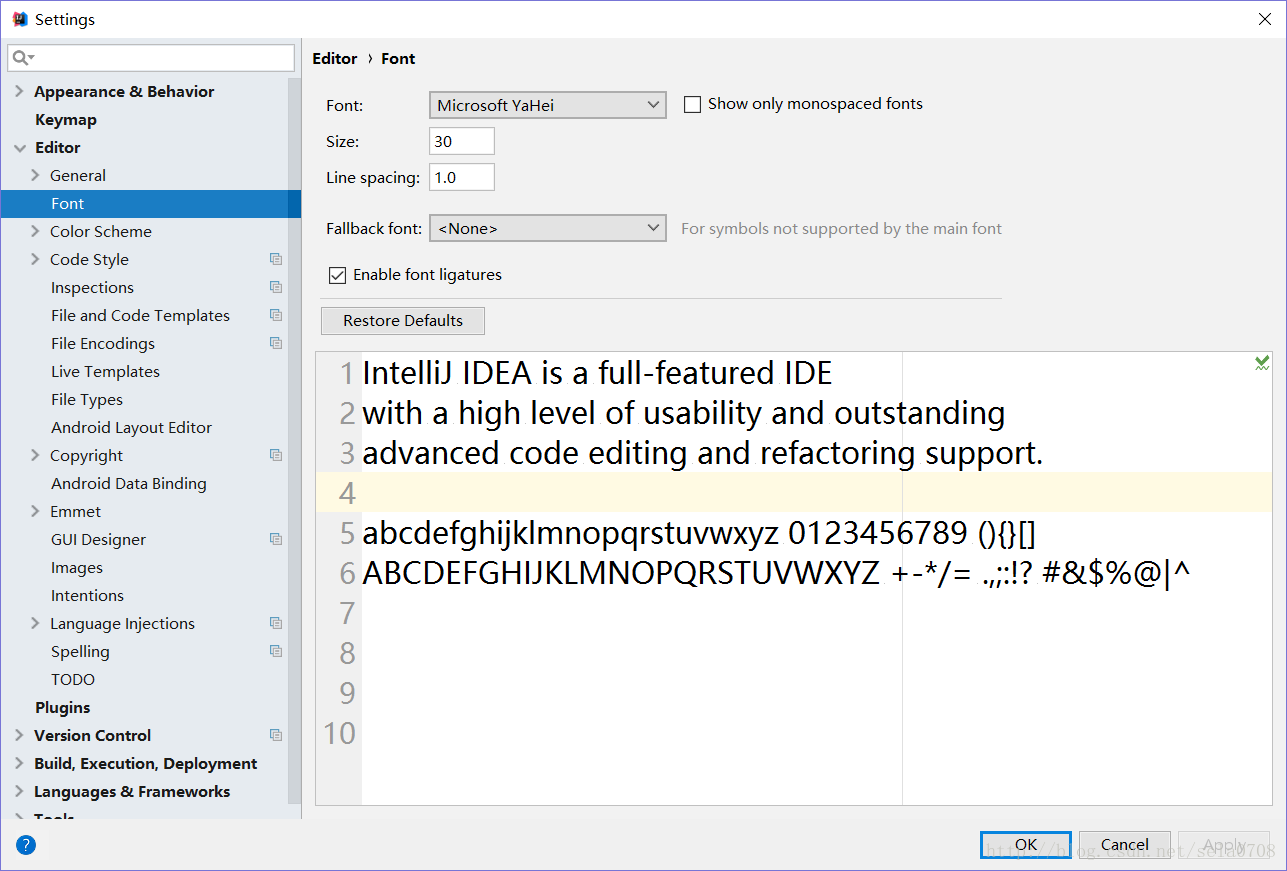Screen dimensions: 1287x871
Task: Expand the Code Style node arrow
Action: [x=36, y=259]
